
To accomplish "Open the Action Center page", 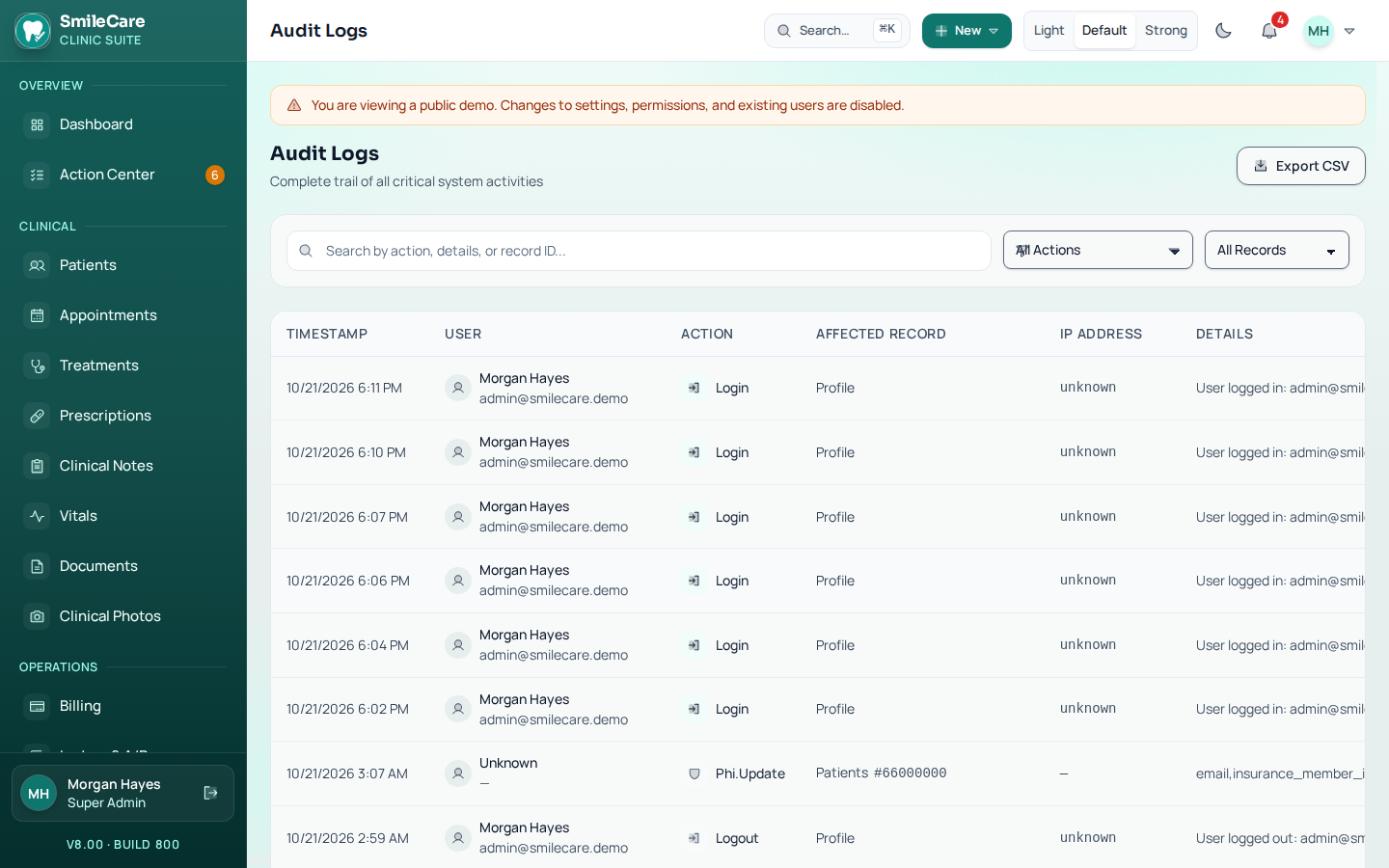I will point(123,175).
